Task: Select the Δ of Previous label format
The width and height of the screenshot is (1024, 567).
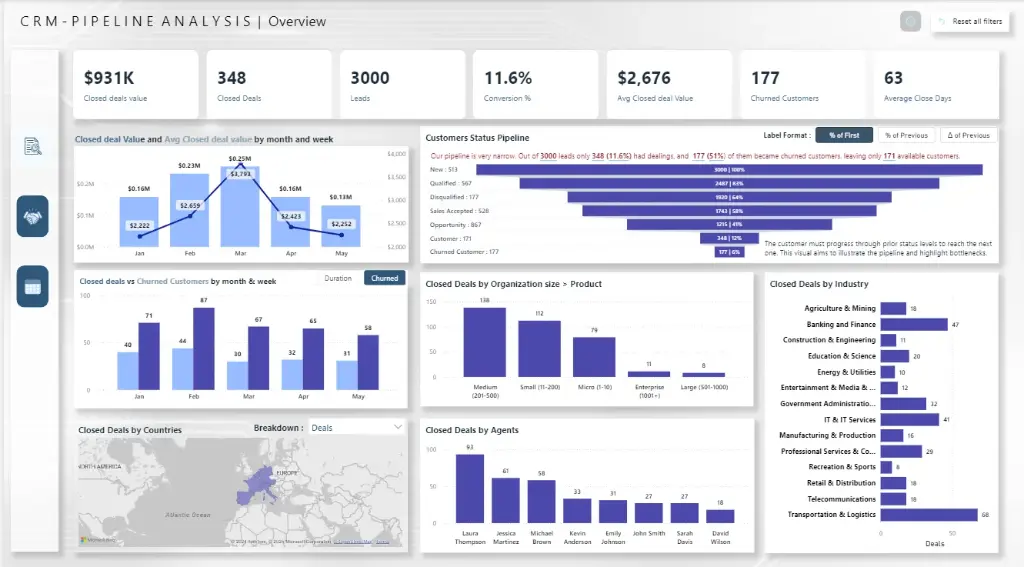Action: (x=968, y=135)
